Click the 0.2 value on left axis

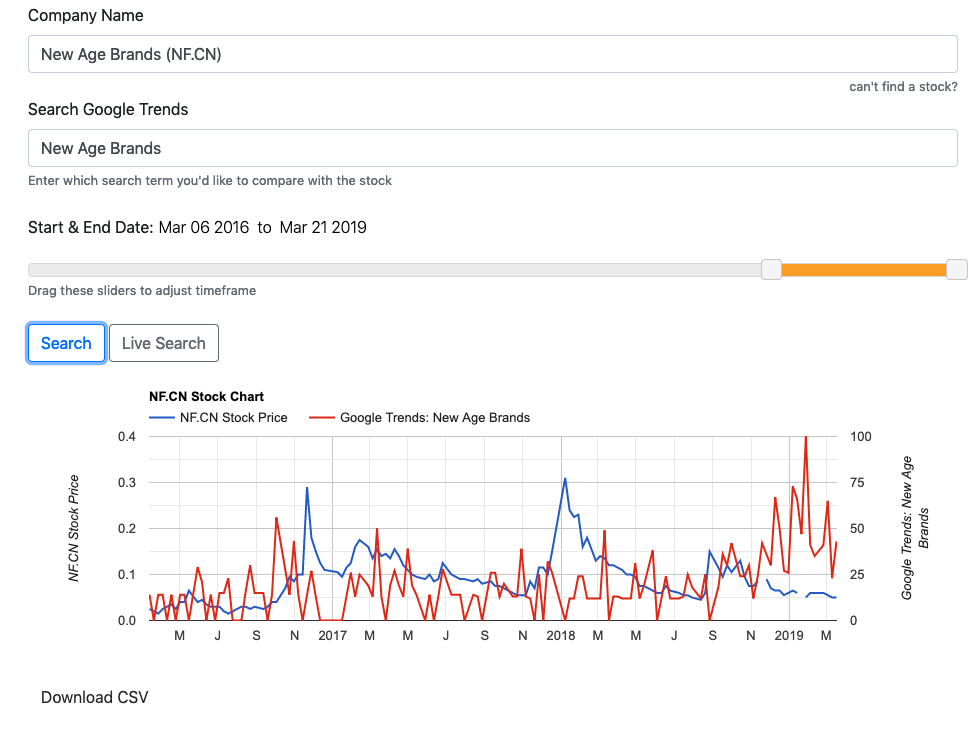click(x=127, y=529)
